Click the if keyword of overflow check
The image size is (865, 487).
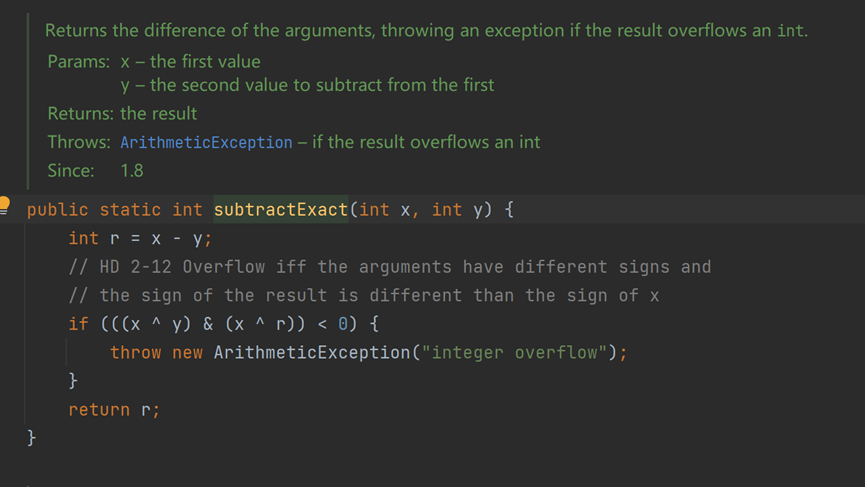[78, 324]
